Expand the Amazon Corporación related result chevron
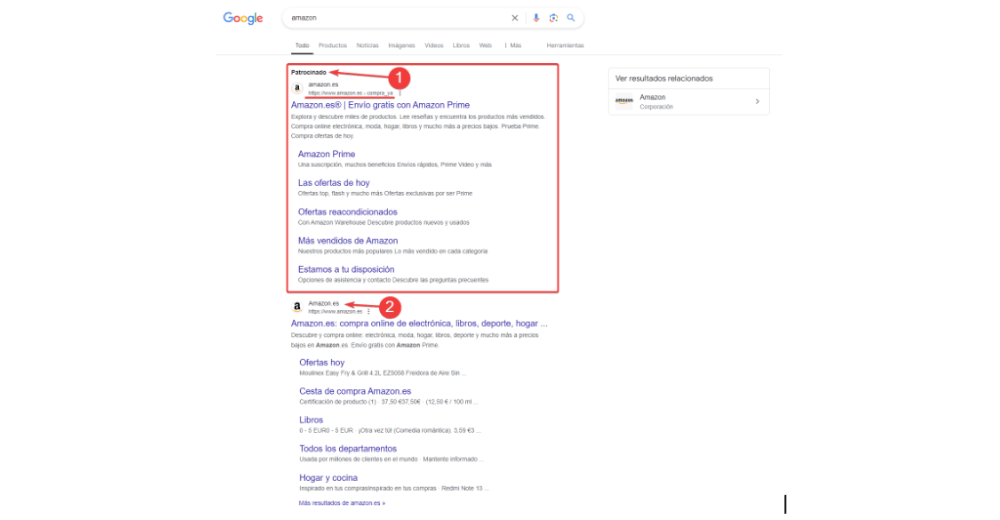Screen dimensions: 1000x520 [x=757, y=101]
